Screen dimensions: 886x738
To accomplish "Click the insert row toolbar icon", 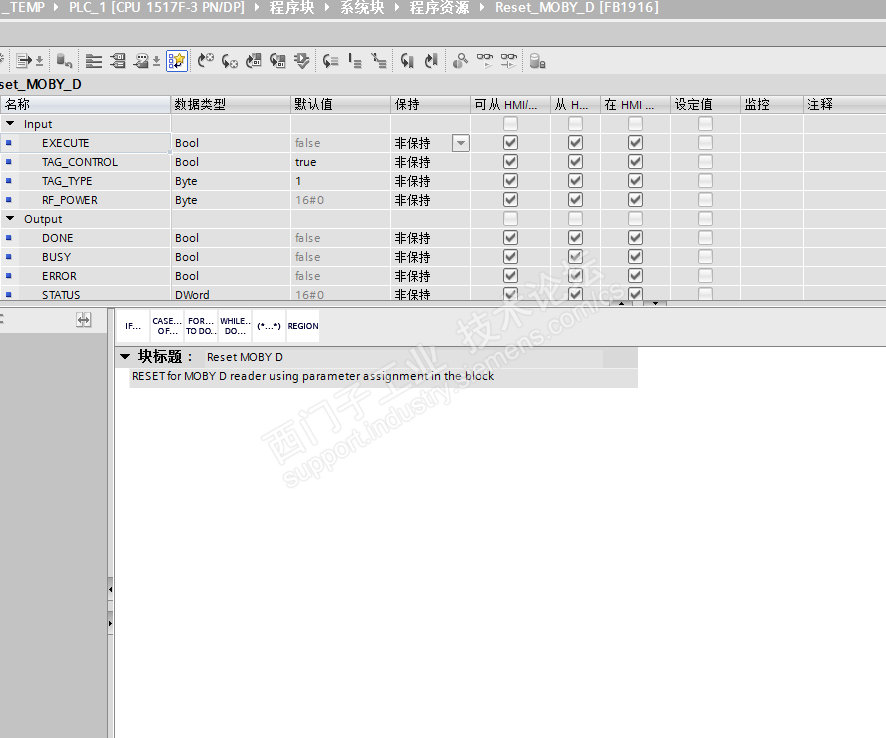I will coord(24,60).
